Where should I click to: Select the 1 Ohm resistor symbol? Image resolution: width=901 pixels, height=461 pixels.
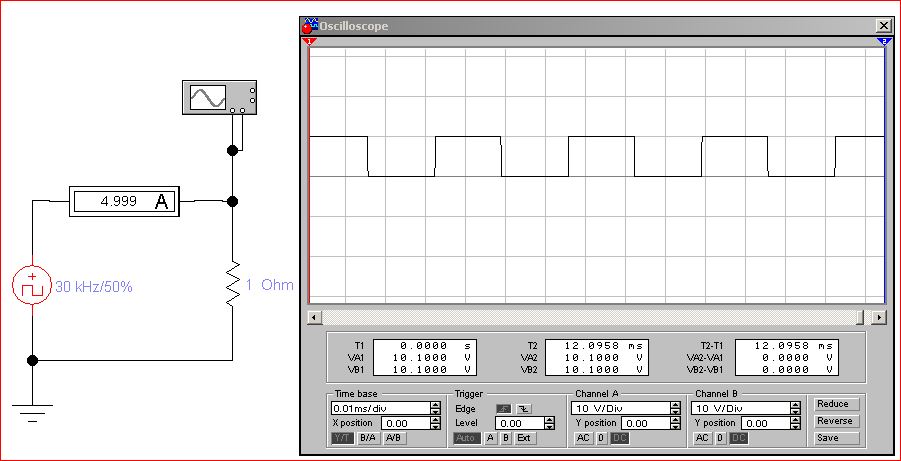[233, 285]
